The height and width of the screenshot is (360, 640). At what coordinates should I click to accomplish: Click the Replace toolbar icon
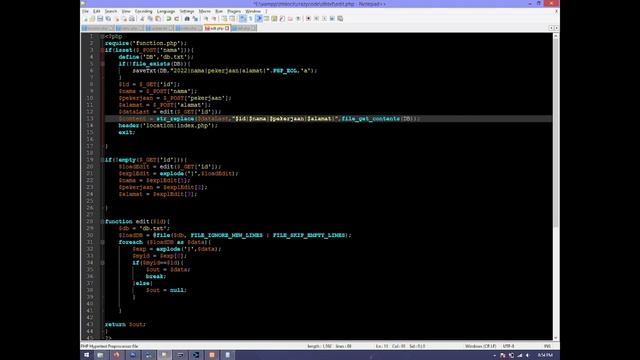(x=195, y=19)
